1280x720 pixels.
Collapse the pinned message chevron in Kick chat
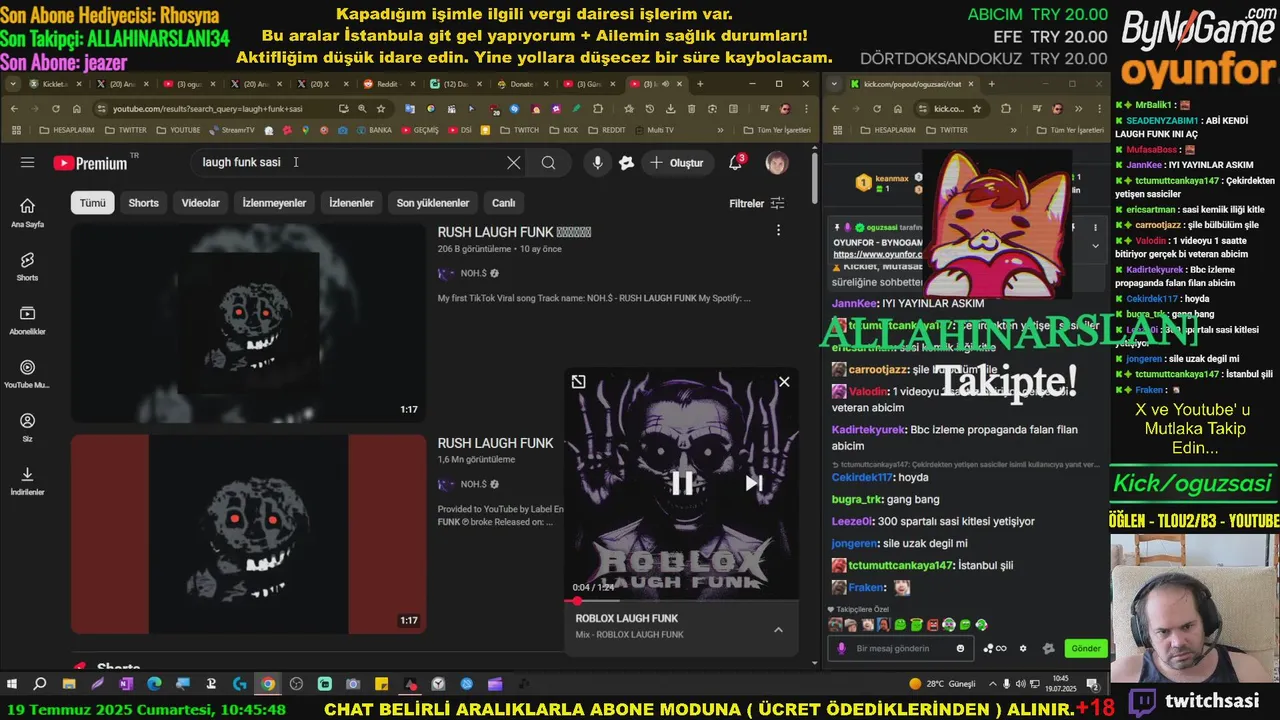coord(1095,245)
